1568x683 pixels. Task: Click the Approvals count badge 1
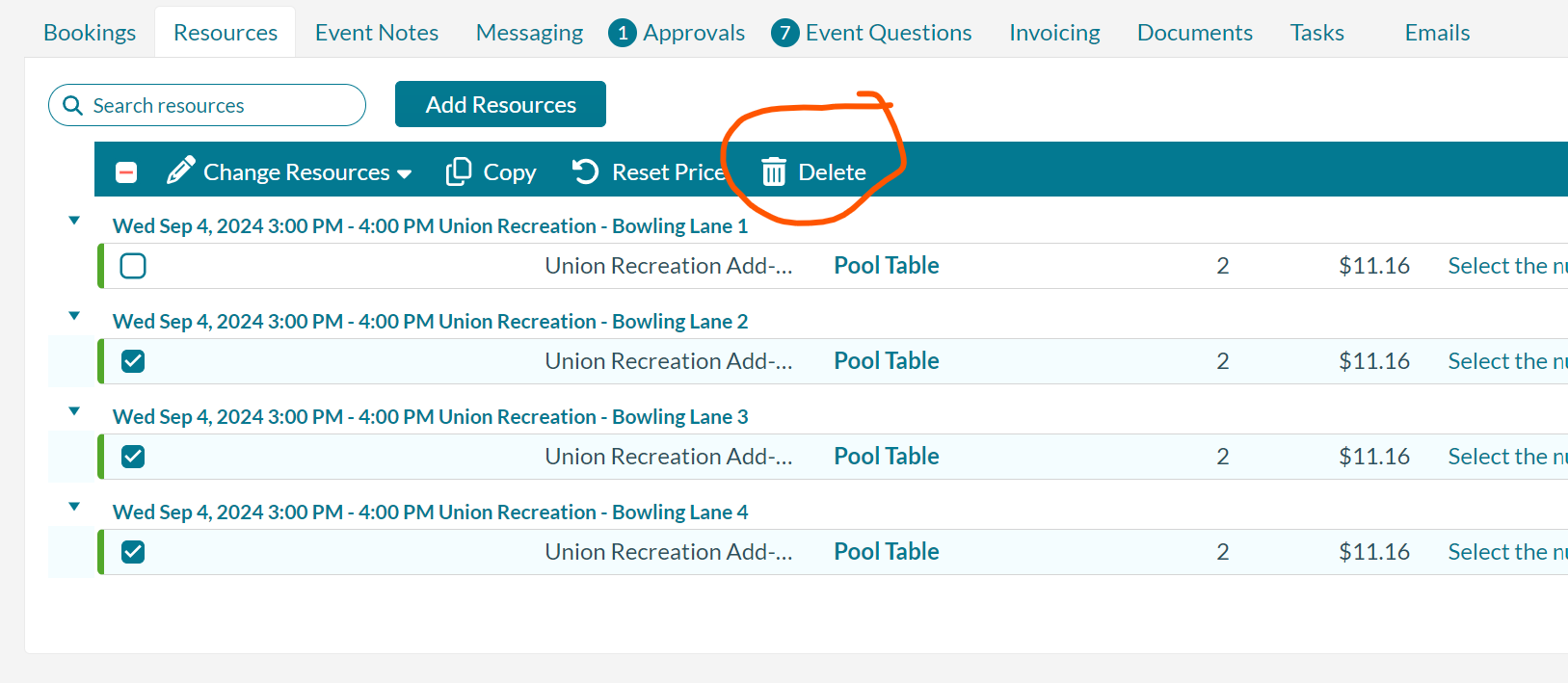[x=623, y=33]
